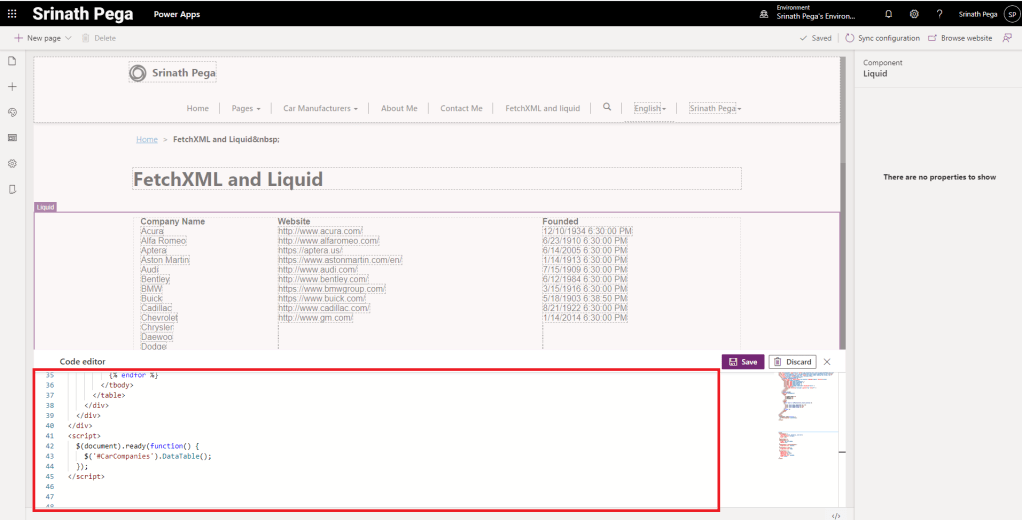1022x520 pixels.
Task: Select the About Me menu item
Action: tap(399, 108)
